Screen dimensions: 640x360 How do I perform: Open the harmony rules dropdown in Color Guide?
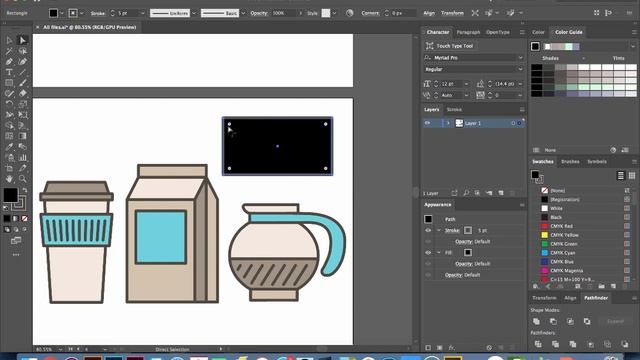pyautogui.click(x=633, y=47)
